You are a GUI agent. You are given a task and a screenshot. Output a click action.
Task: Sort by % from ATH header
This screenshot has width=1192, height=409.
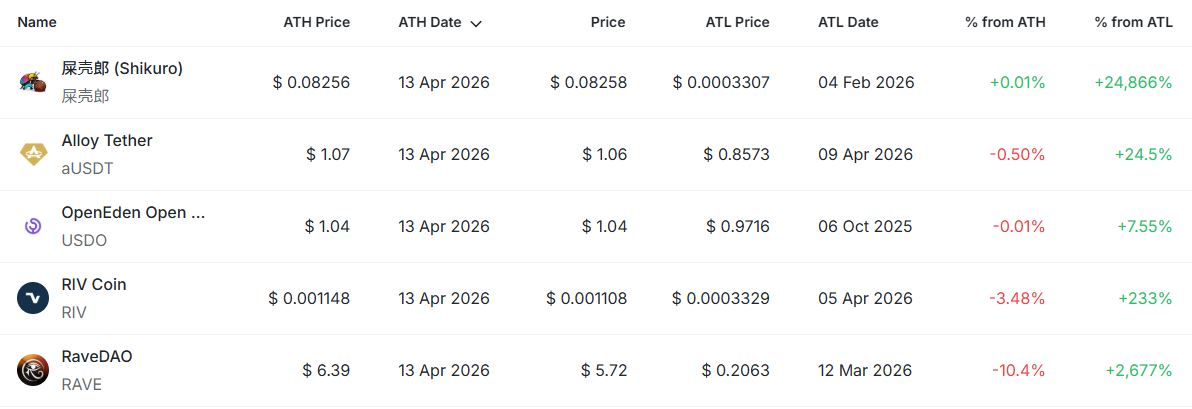pos(1005,22)
